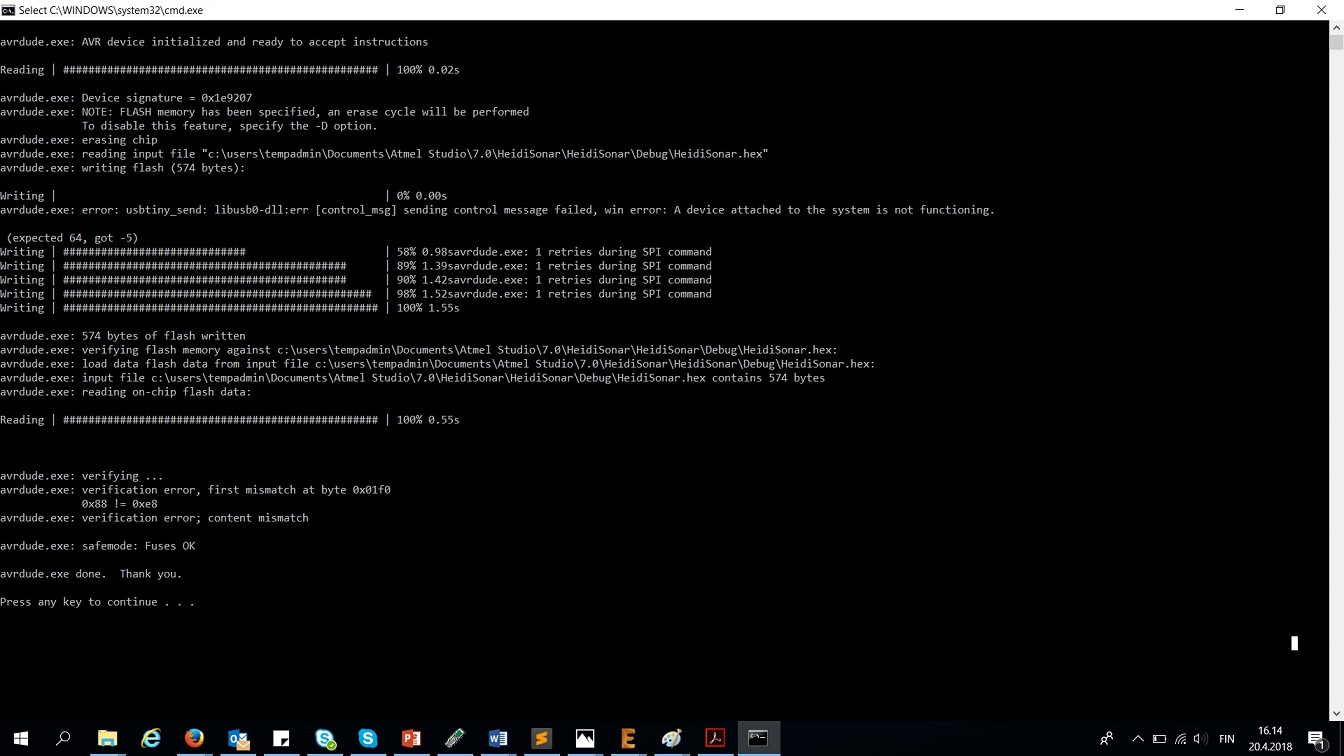The width and height of the screenshot is (1344, 756).
Task: Open Wi-Fi network flyout
Action: click(x=1181, y=739)
